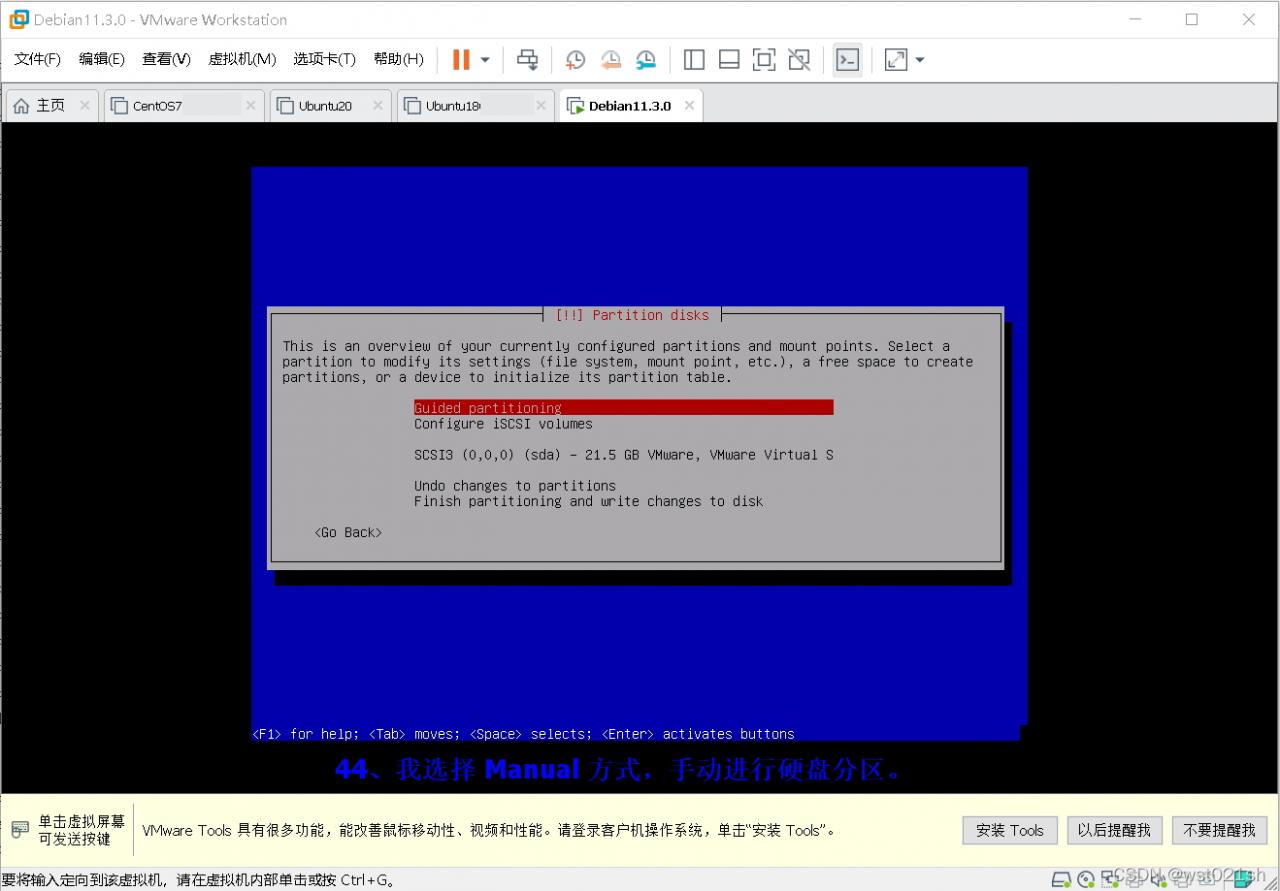Close the Debian11.3.0 tab

pyautogui.click(x=689, y=105)
